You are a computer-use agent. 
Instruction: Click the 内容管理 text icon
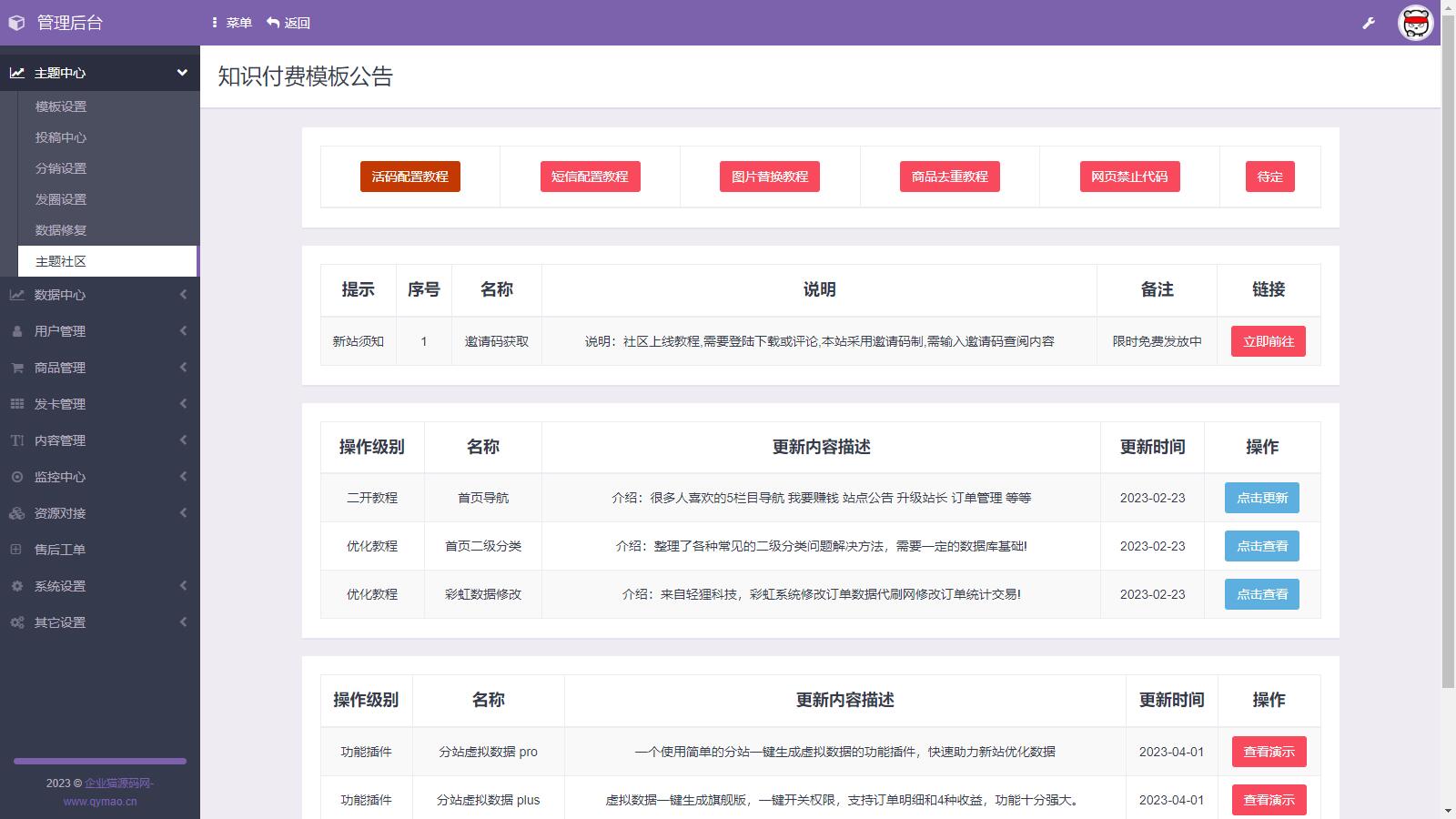(x=16, y=440)
